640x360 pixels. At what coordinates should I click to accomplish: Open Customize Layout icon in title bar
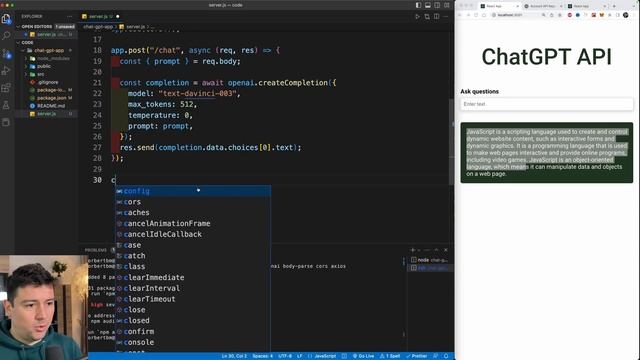[447, 5]
